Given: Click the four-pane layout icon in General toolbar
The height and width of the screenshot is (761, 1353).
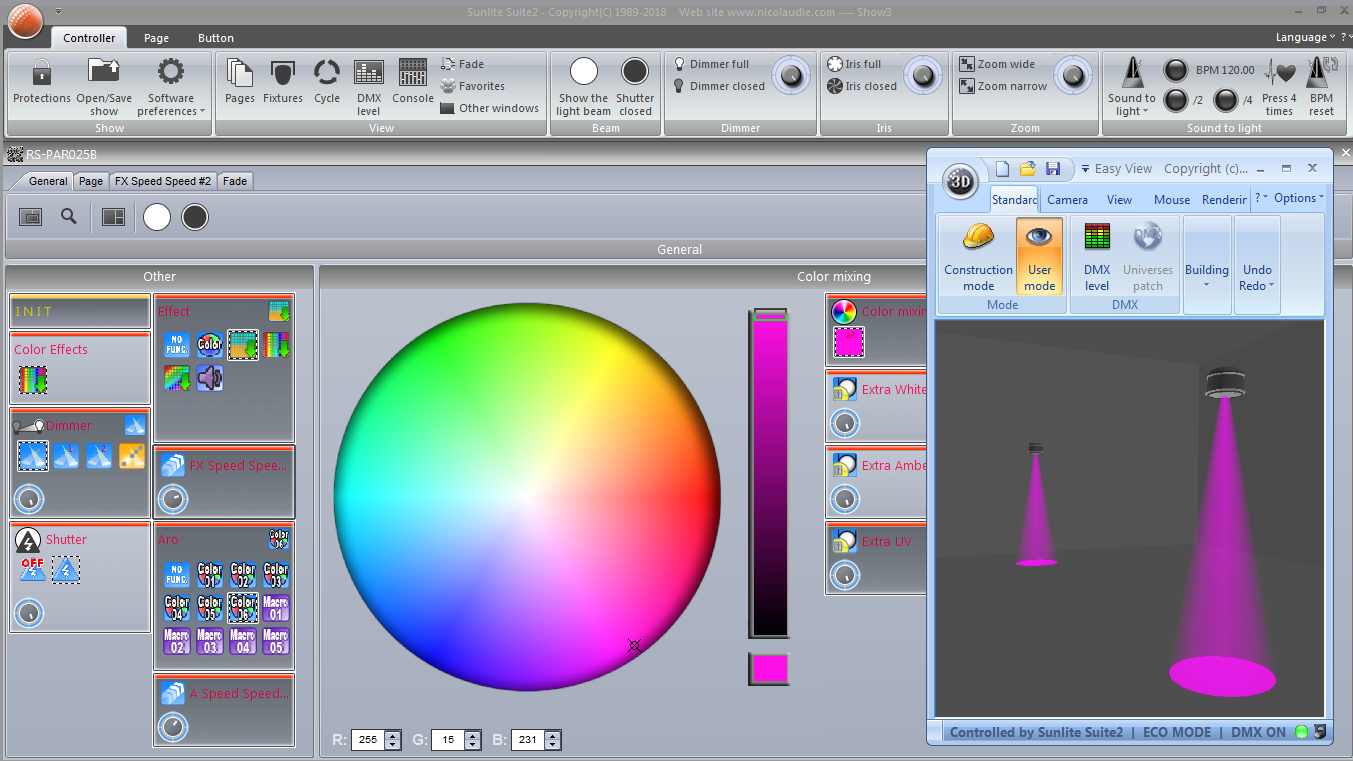Looking at the screenshot, I should point(113,217).
